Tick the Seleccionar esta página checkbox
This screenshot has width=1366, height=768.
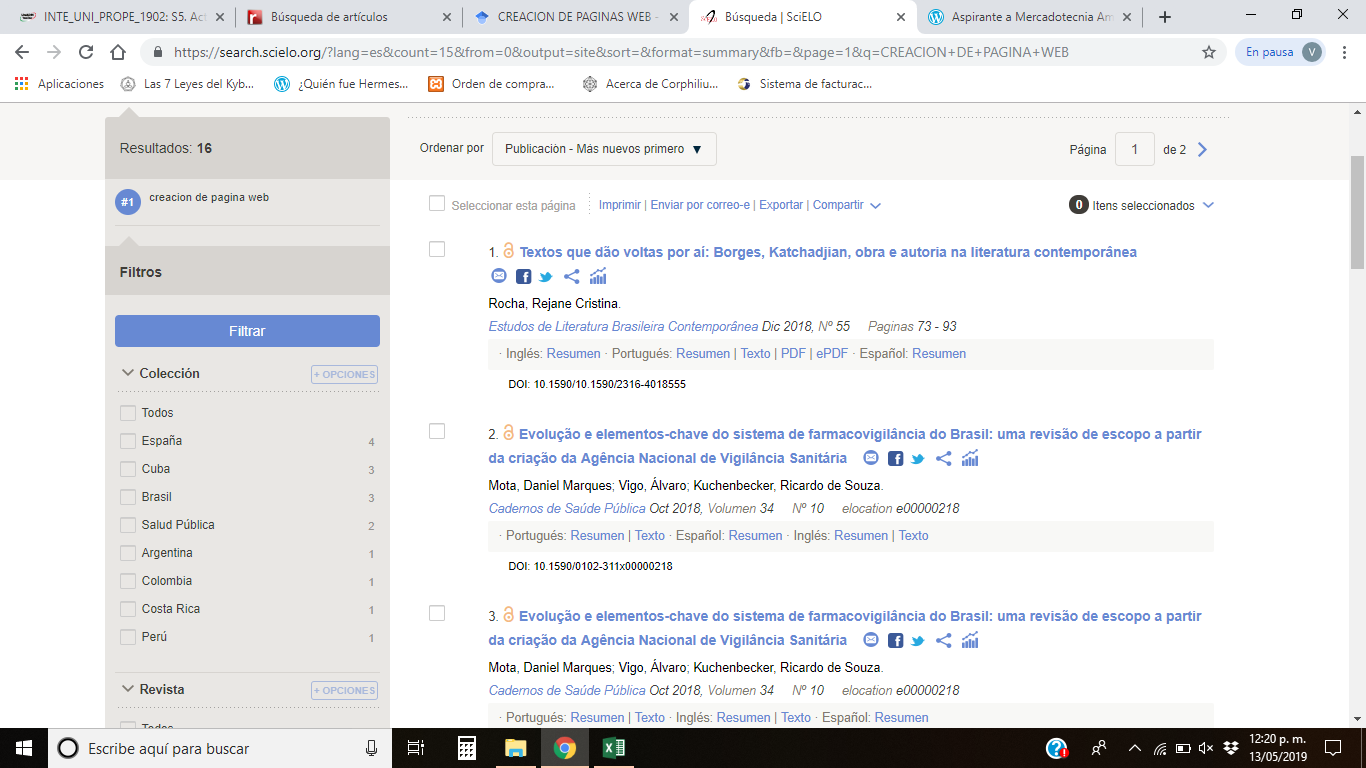[437, 204]
